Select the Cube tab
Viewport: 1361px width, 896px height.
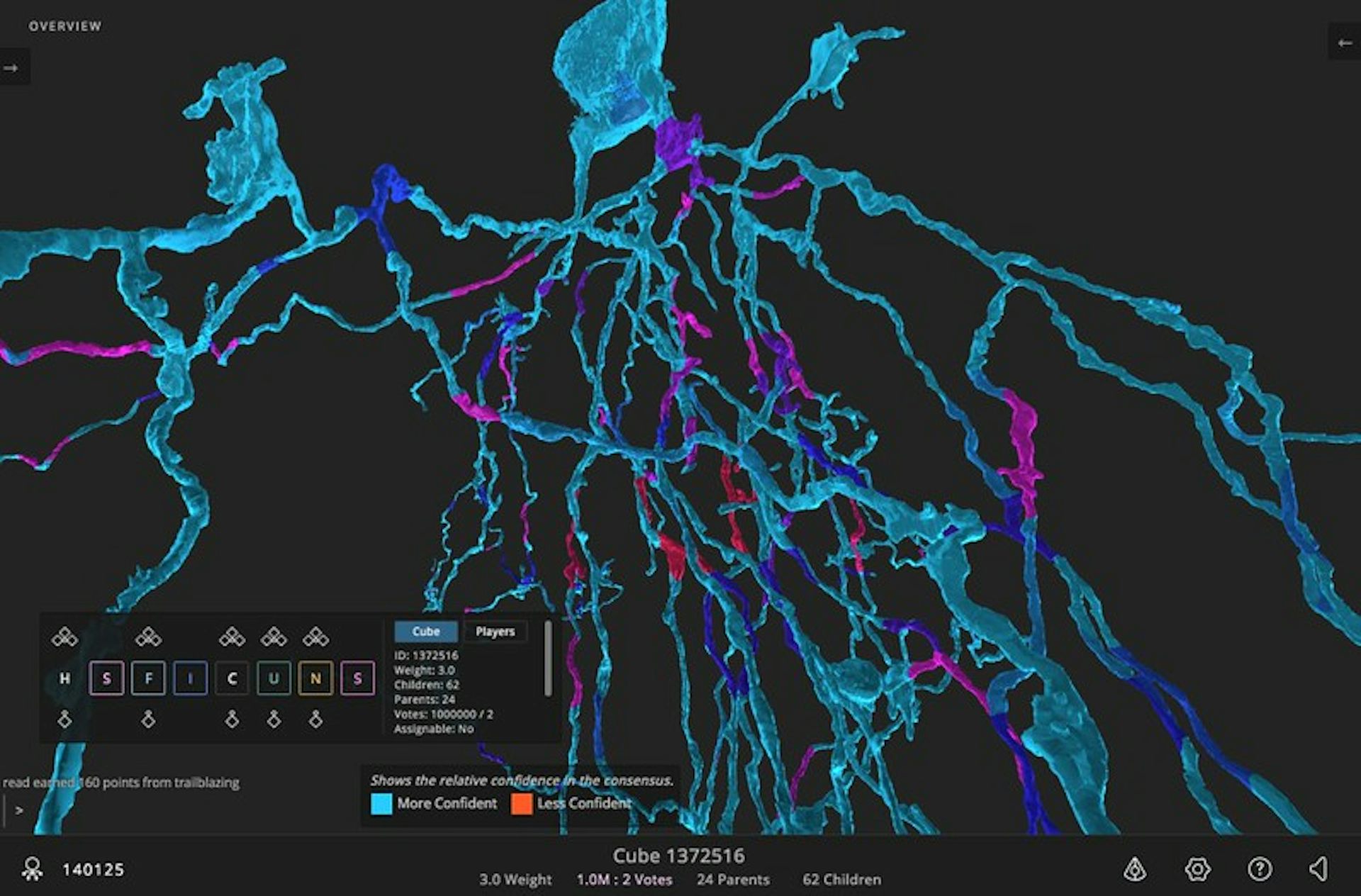click(x=425, y=632)
